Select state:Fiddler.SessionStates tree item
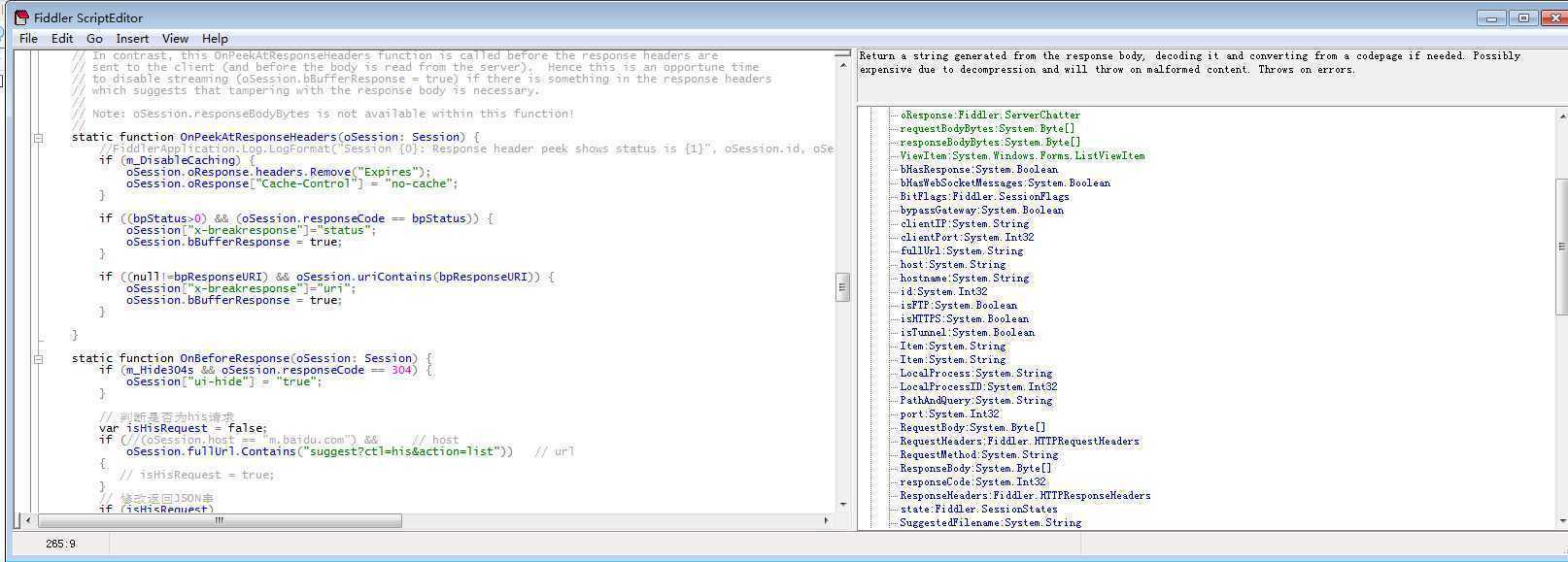The image size is (1568, 562). pyautogui.click(x=978, y=510)
